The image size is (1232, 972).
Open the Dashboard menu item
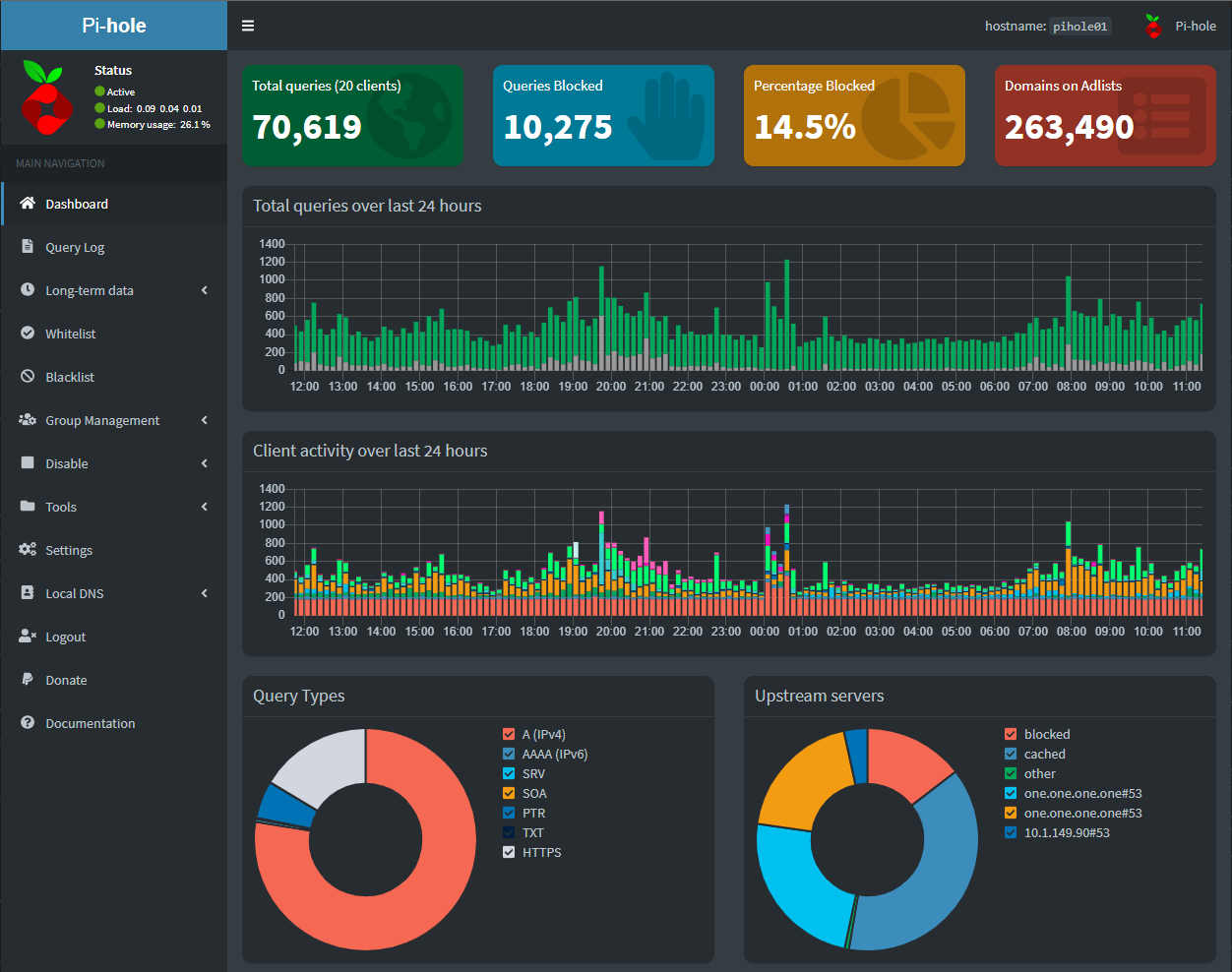tap(114, 204)
